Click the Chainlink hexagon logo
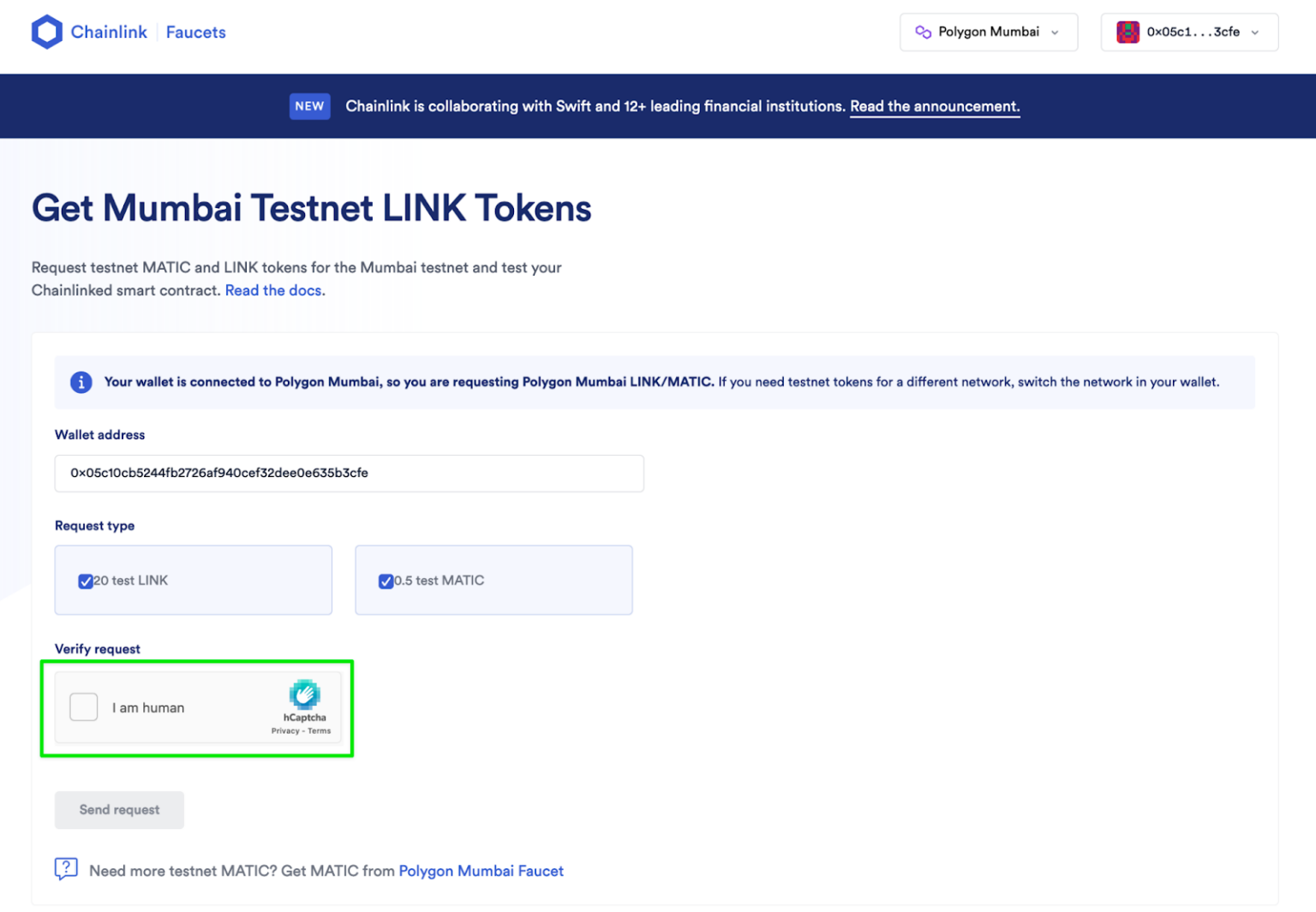This screenshot has width=1316, height=912. pyautogui.click(x=47, y=31)
